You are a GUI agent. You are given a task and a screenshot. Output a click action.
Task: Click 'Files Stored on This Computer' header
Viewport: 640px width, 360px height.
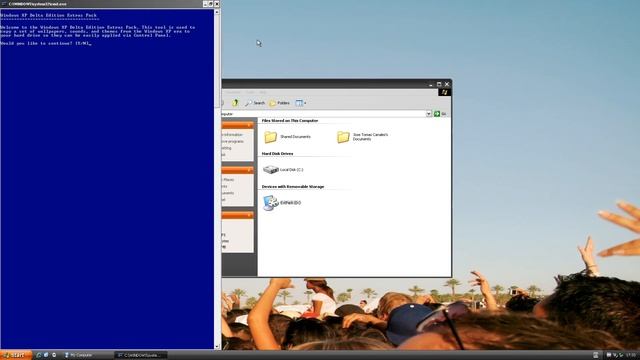[290, 121]
